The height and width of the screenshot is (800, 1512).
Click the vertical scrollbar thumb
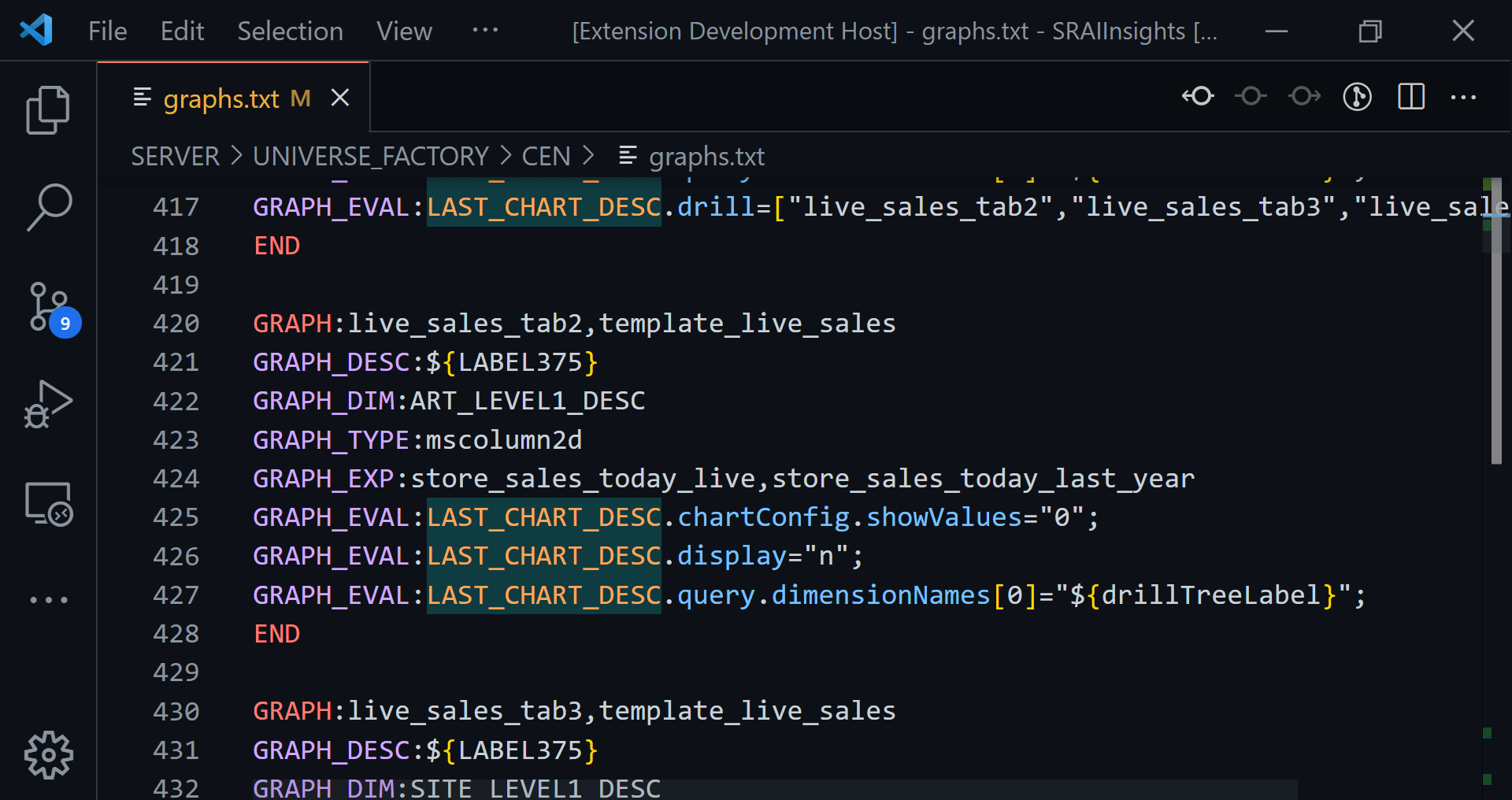[x=1496, y=320]
